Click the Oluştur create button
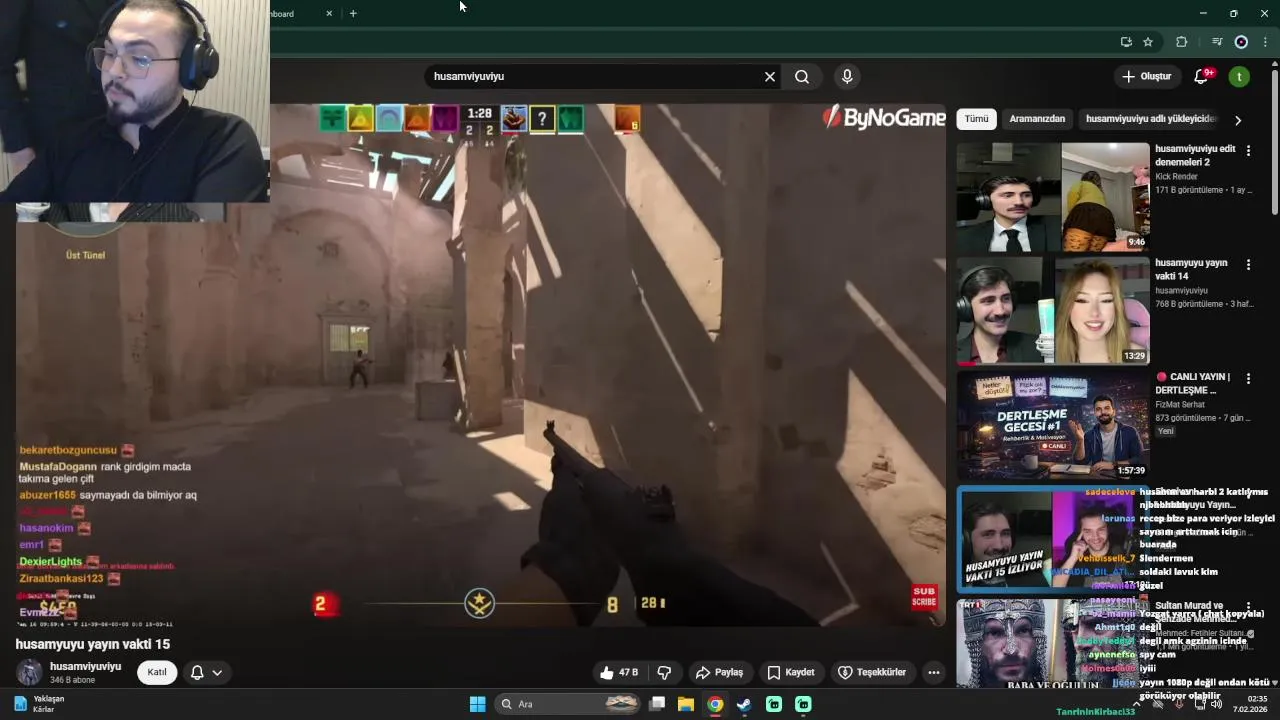Image resolution: width=1280 pixels, height=720 pixels. pos(1146,76)
